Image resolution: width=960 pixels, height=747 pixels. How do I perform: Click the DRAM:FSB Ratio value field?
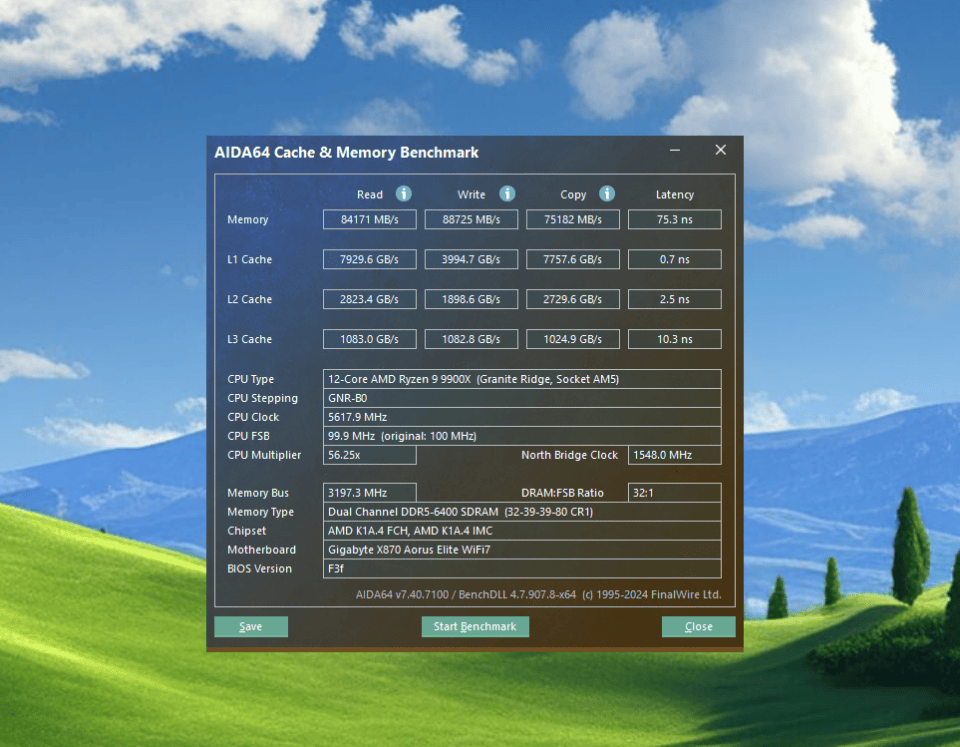(x=674, y=492)
